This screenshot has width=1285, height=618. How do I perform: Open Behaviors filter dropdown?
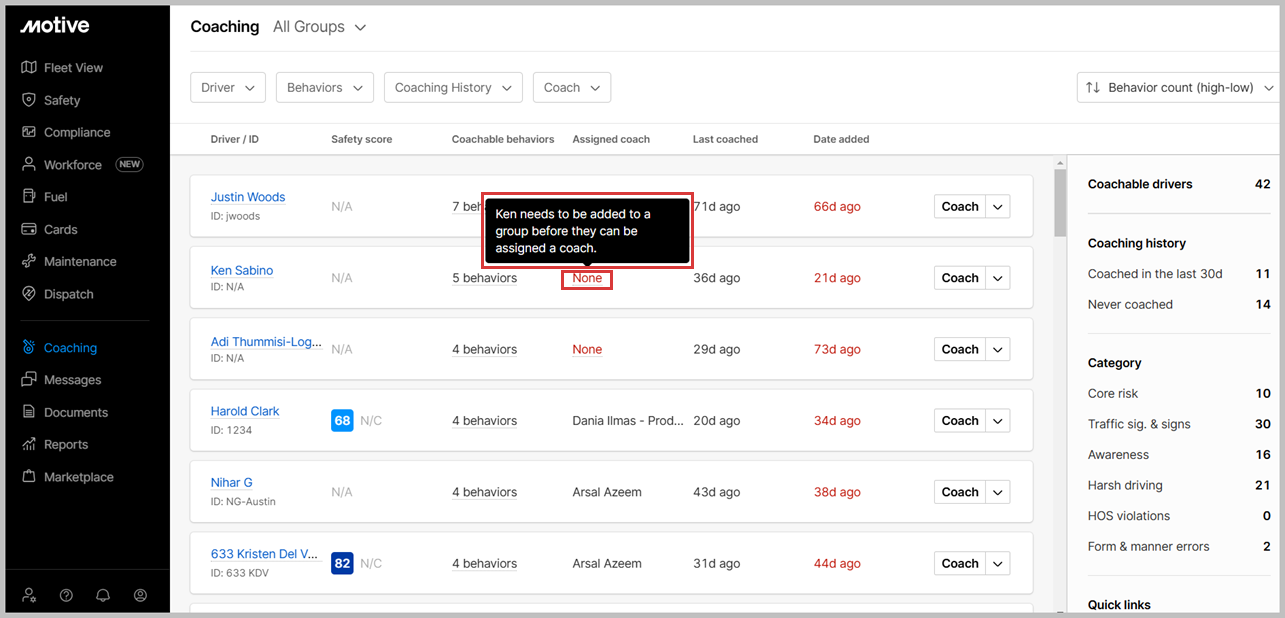click(x=325, y=87)
